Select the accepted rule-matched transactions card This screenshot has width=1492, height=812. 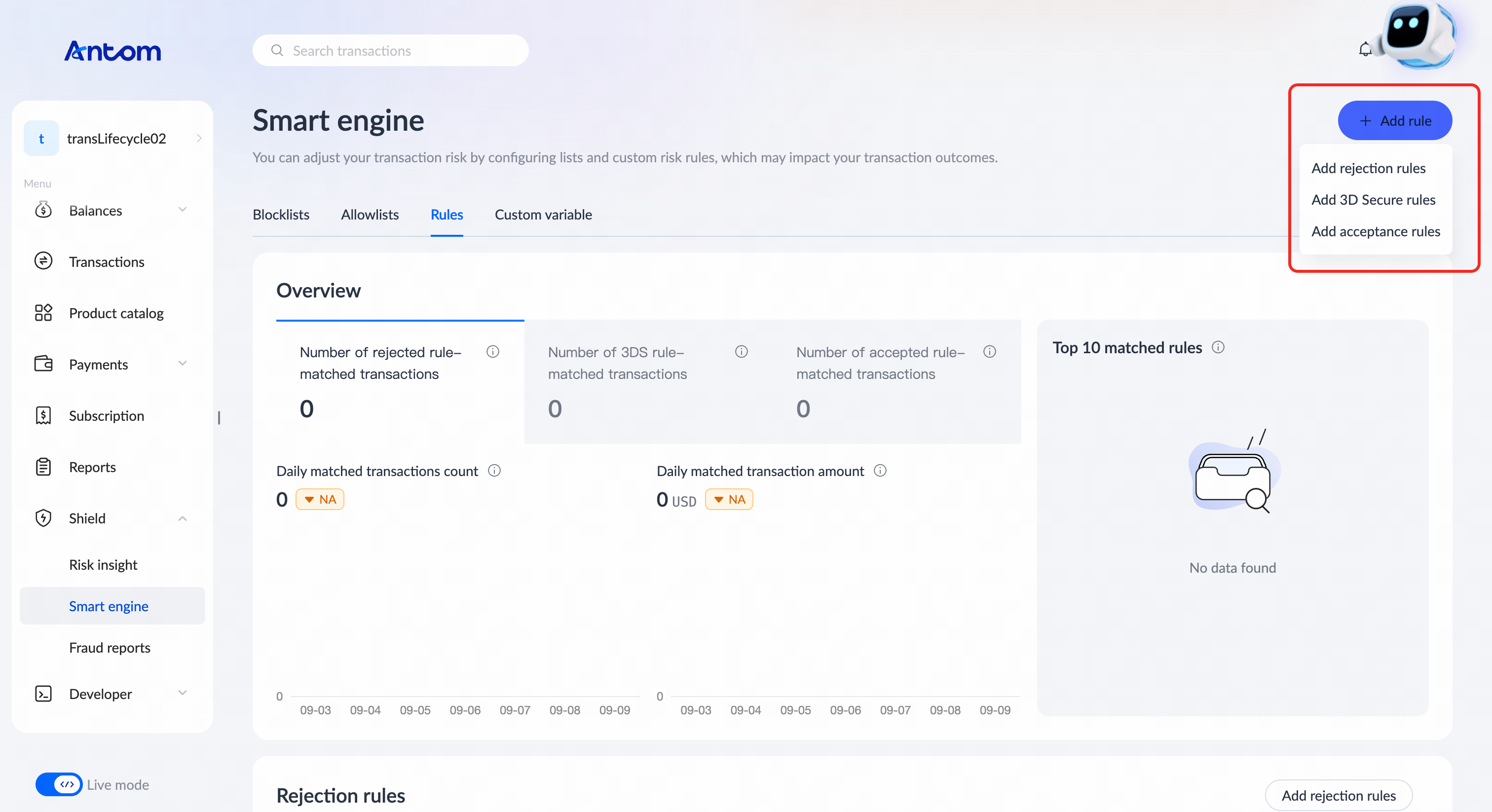click(x=896, y=382)
